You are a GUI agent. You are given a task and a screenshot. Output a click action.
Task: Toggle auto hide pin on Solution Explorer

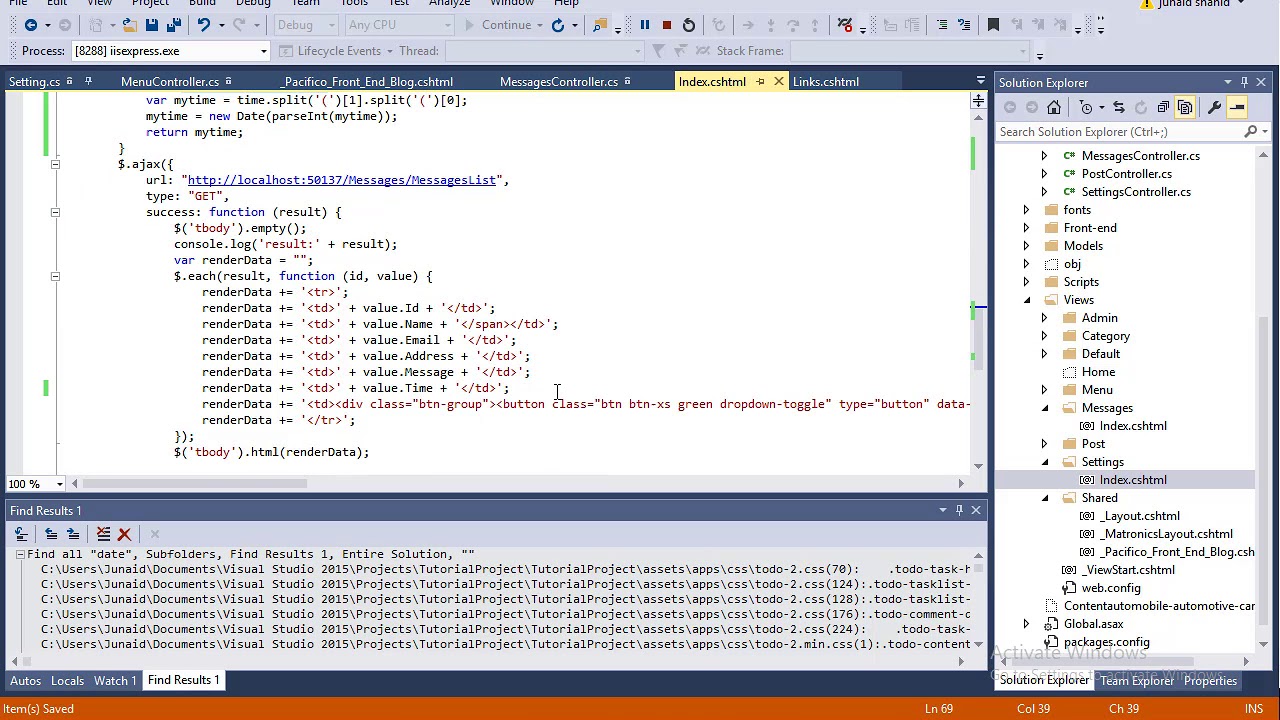[1244, 83]
